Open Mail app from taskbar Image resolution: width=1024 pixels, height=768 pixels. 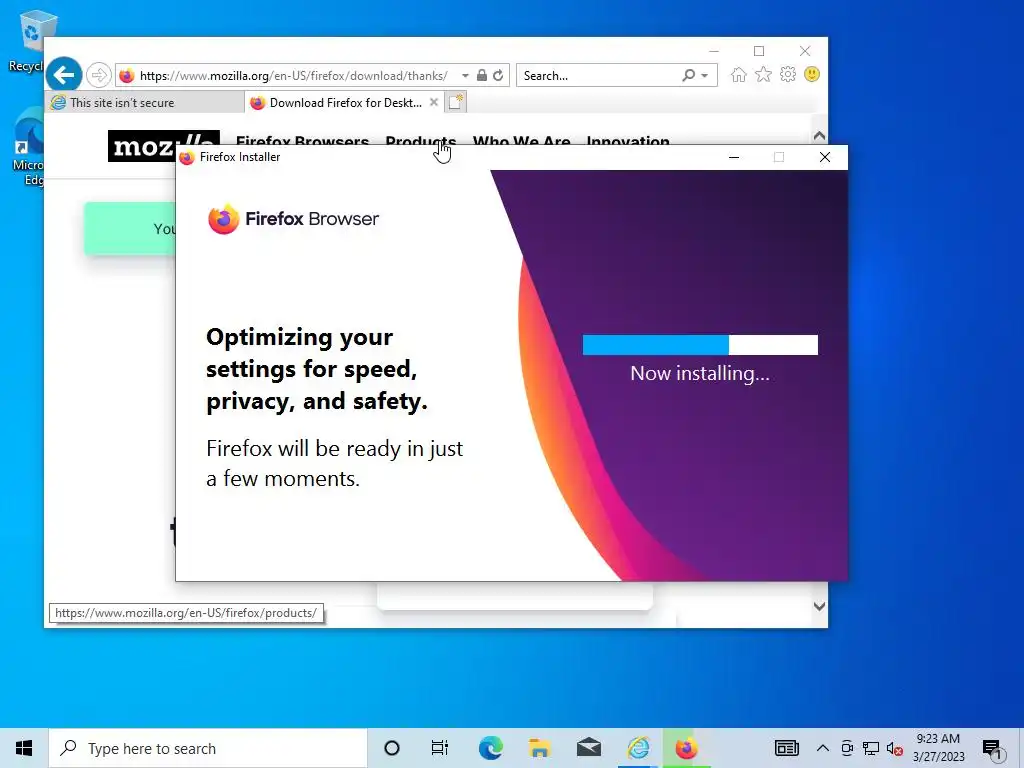(588, 748)
